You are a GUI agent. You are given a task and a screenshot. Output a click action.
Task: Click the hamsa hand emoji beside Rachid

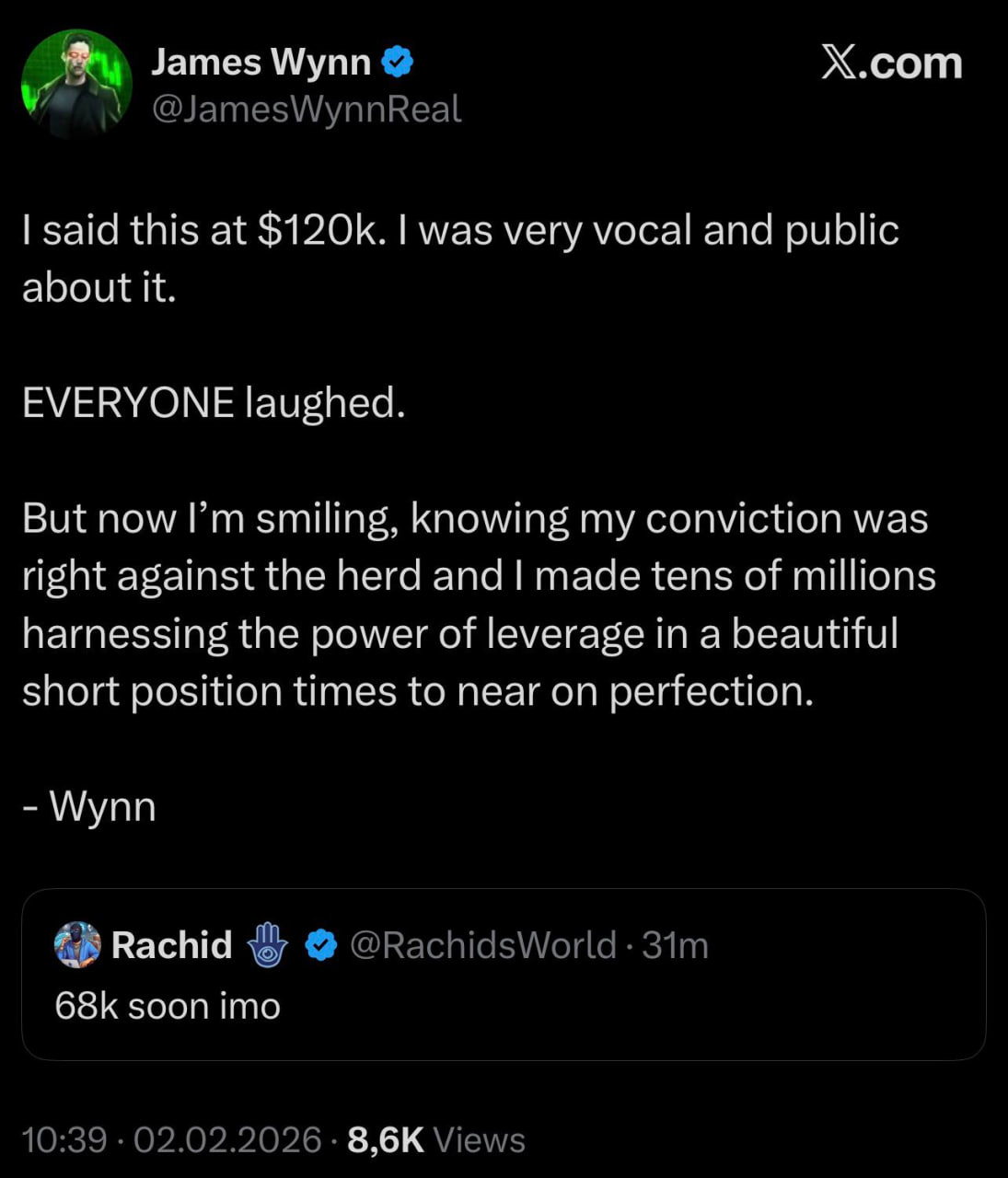point(267,945)
